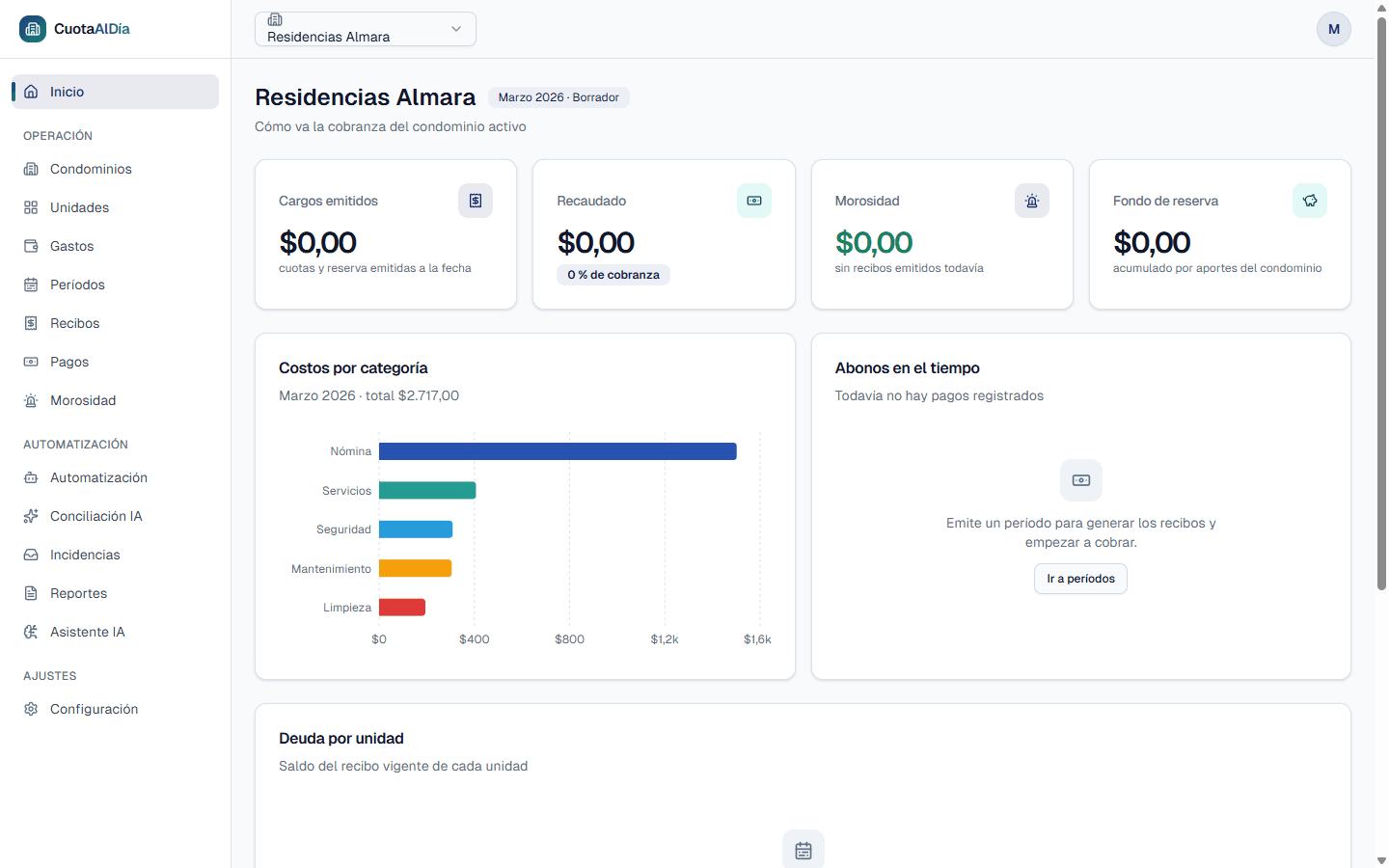Click the page vertical scrollbar
The width and height of the screenshot is (1389, 868).
click(1381, 303)
